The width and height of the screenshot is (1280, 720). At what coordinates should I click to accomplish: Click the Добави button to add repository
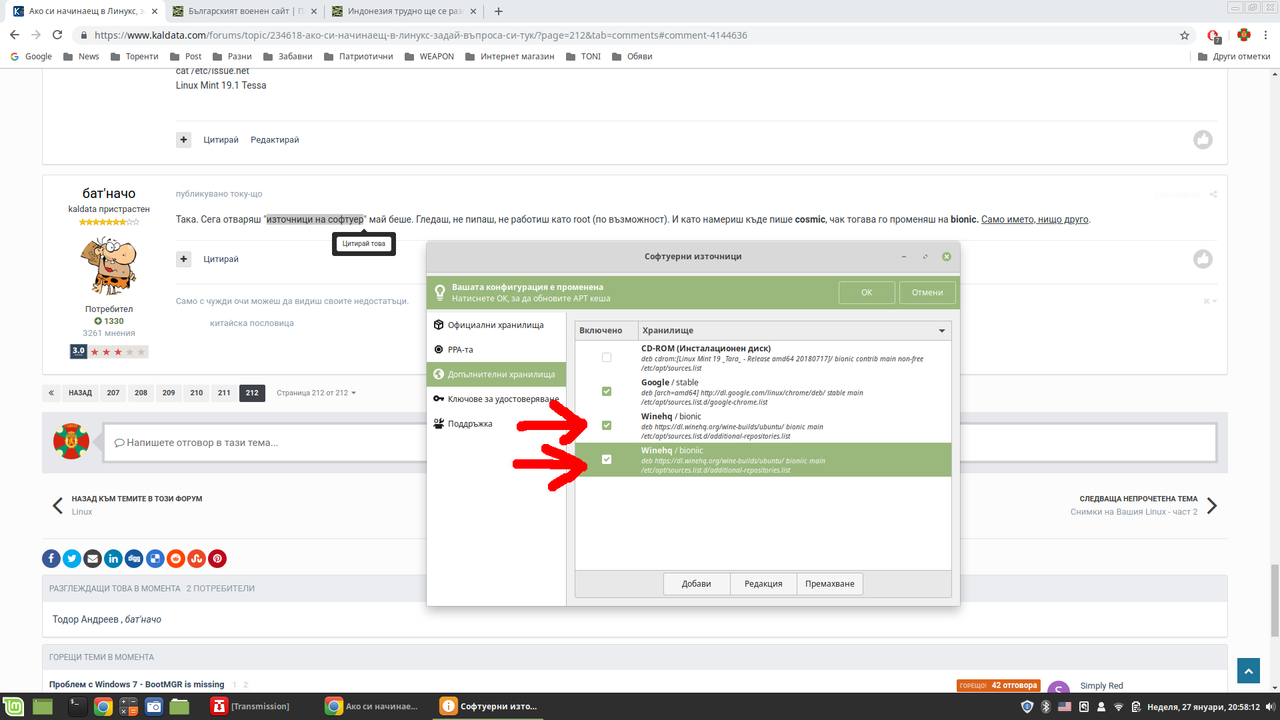pyautogui.click(x=697, y=584)
